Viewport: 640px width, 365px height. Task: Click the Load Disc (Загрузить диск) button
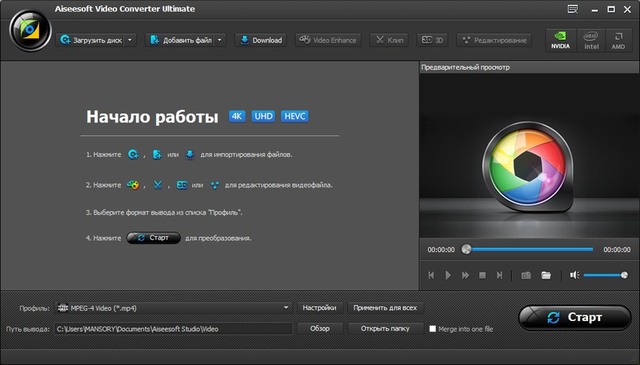pyautogui.click(x=91, y=40)
